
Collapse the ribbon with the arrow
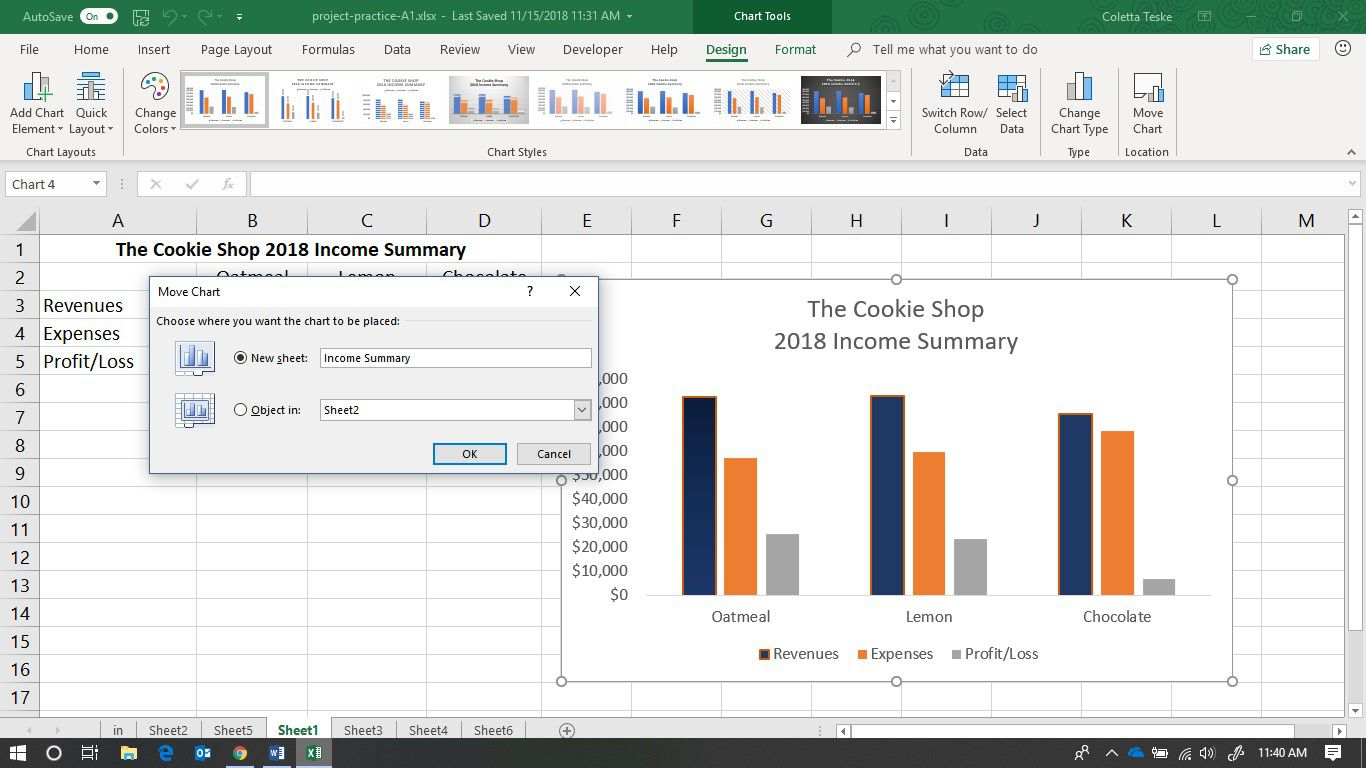(x=1351, y=152)
